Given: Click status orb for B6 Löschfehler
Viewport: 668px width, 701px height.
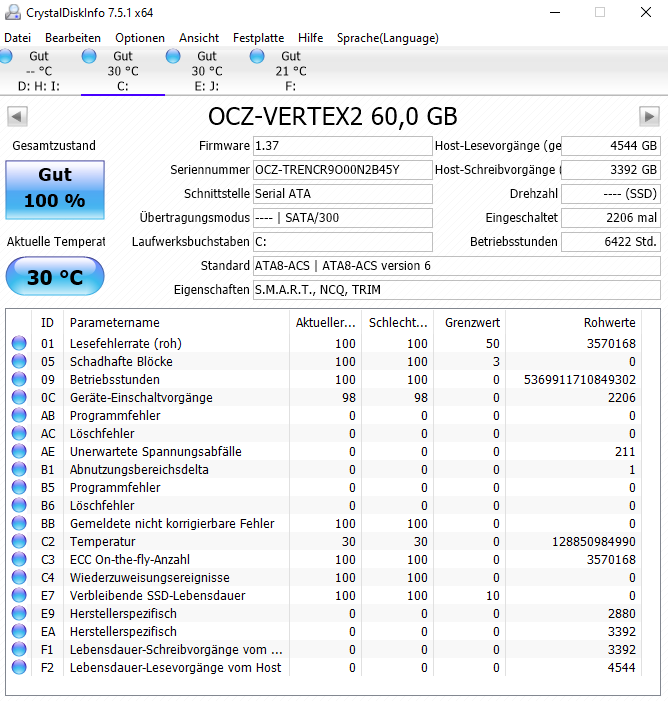Looking at the screenshot, I should tap(19, 505).
